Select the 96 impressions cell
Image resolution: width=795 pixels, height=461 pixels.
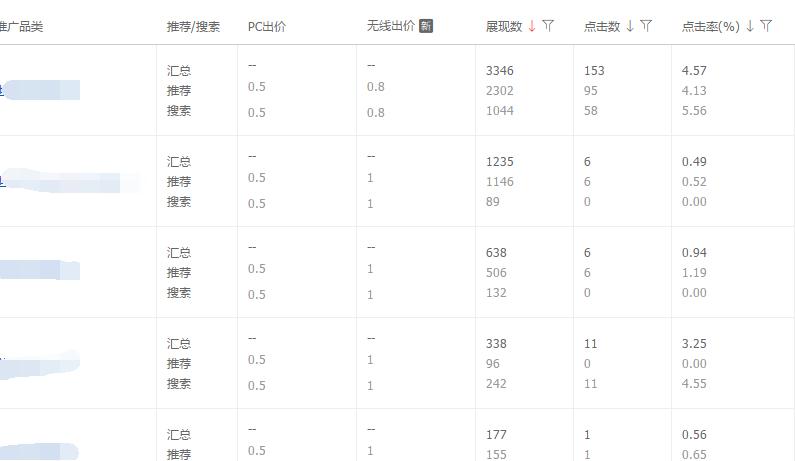pyautogui.click(x=492, y=364)
